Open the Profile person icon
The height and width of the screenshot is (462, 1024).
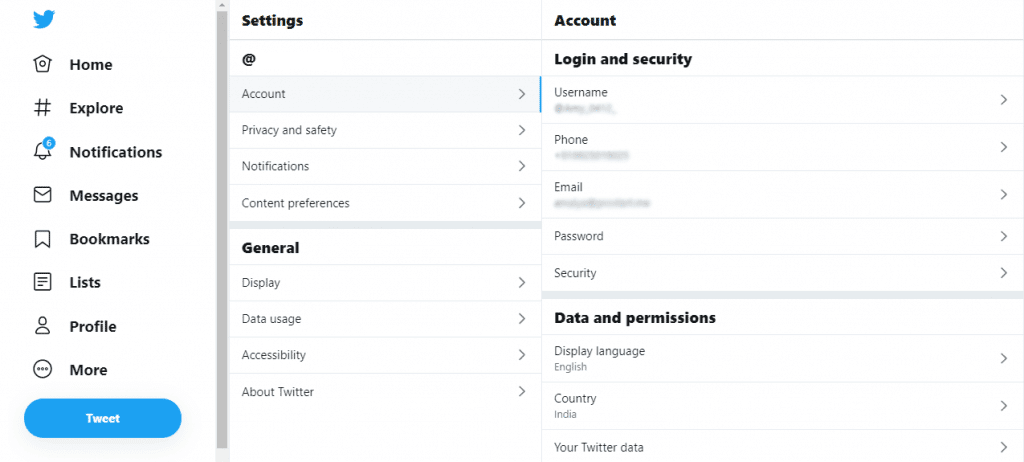(42, 326)
